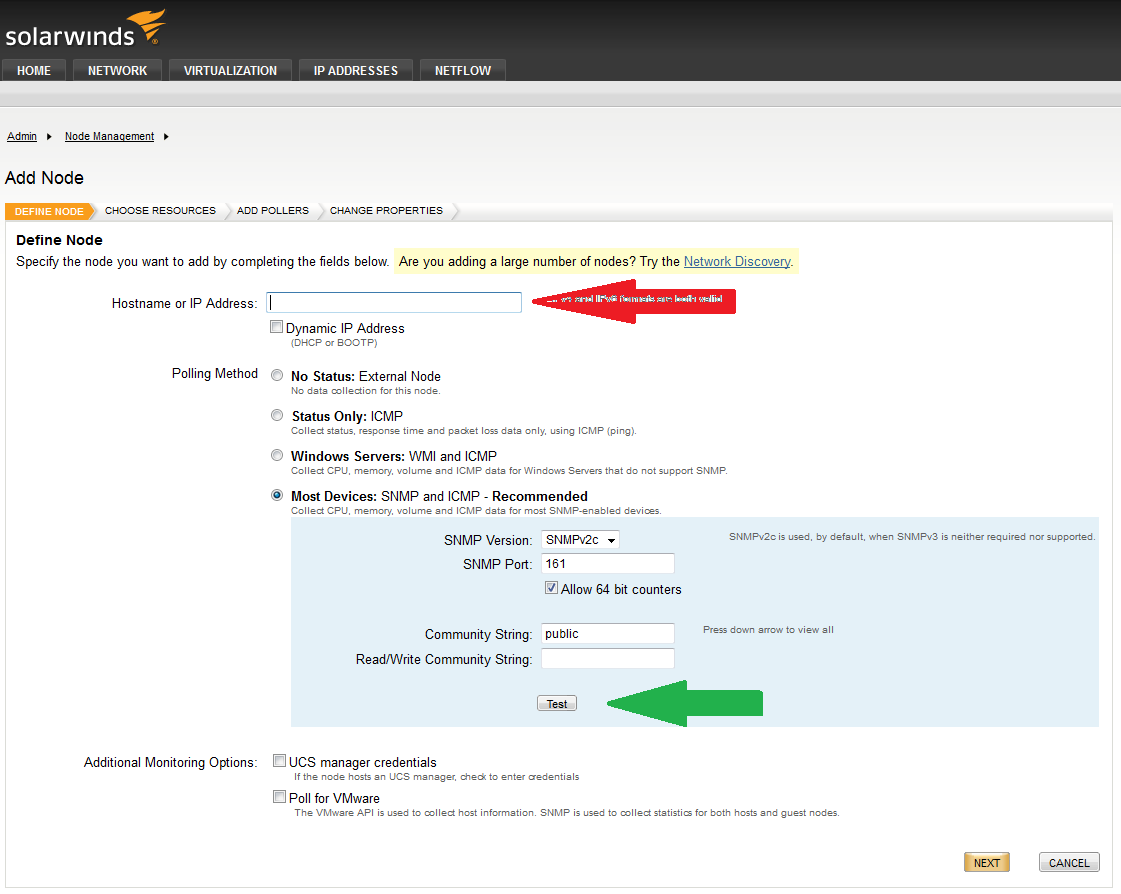
Task: Enable the Poll for VMware checkbox
Action: tap(280, 797)
